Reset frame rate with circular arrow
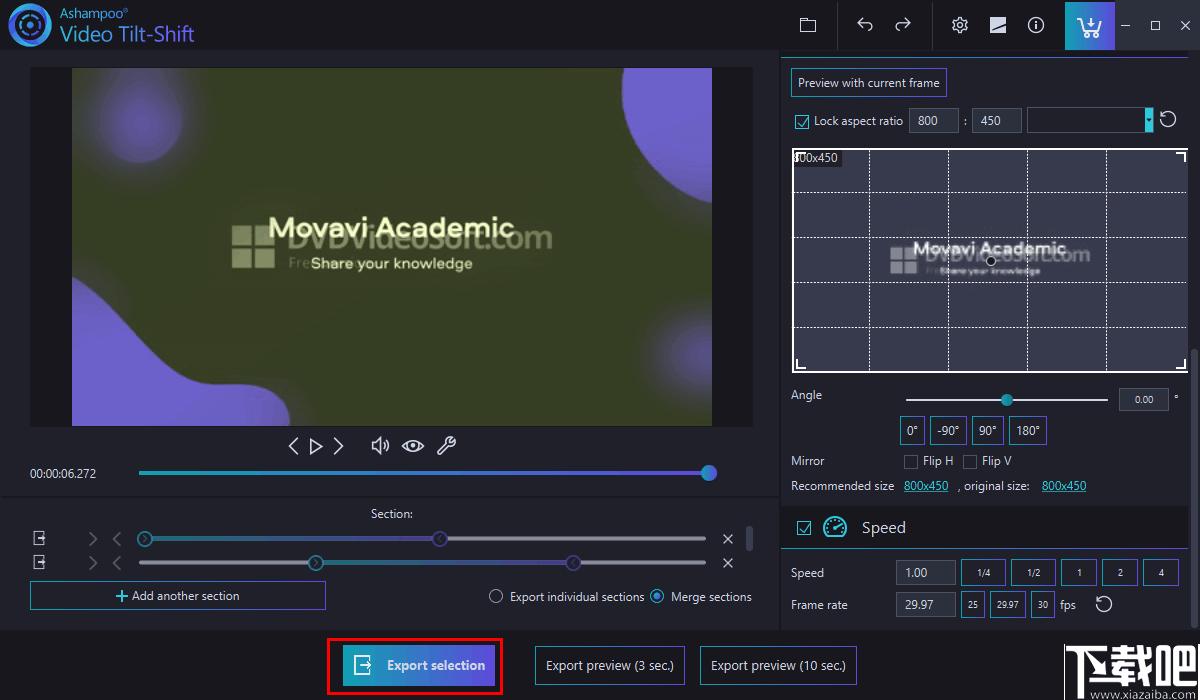1200x700 pixels. 1103,604
